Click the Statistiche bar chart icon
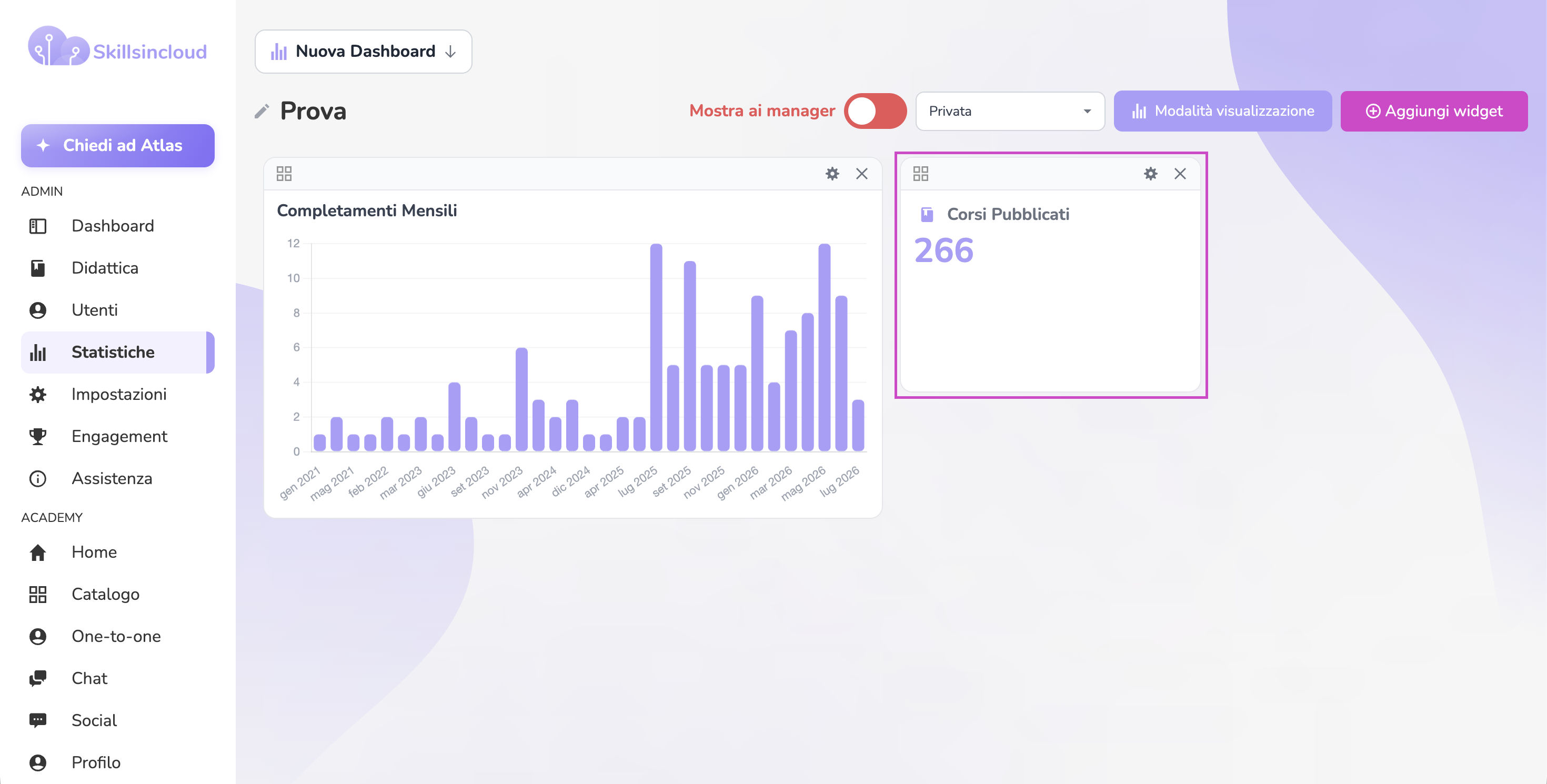1547x784 pixels. [38, 353]
